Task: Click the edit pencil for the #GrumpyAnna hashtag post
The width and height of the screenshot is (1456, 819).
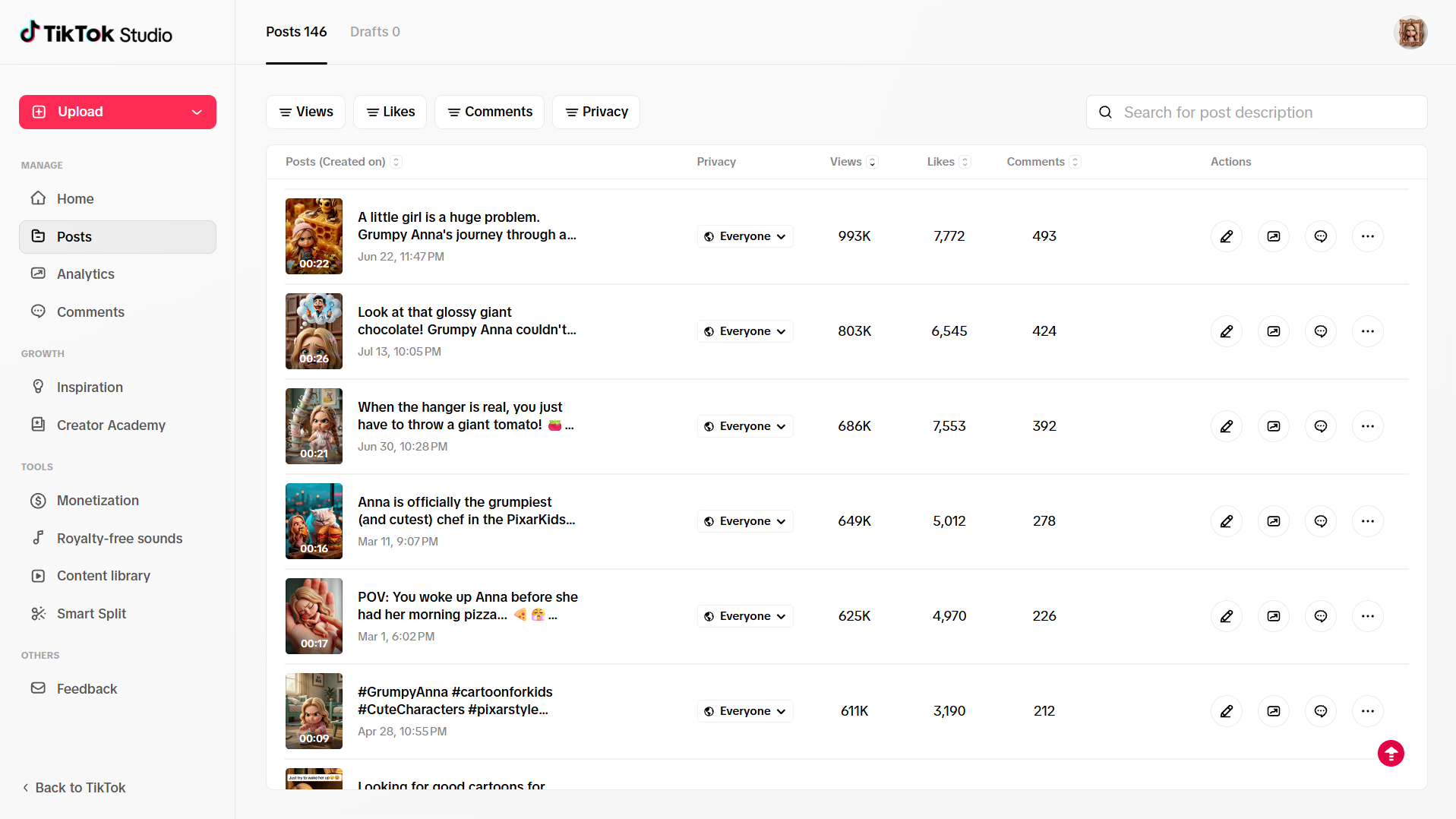Action: tap(1226, 711)
